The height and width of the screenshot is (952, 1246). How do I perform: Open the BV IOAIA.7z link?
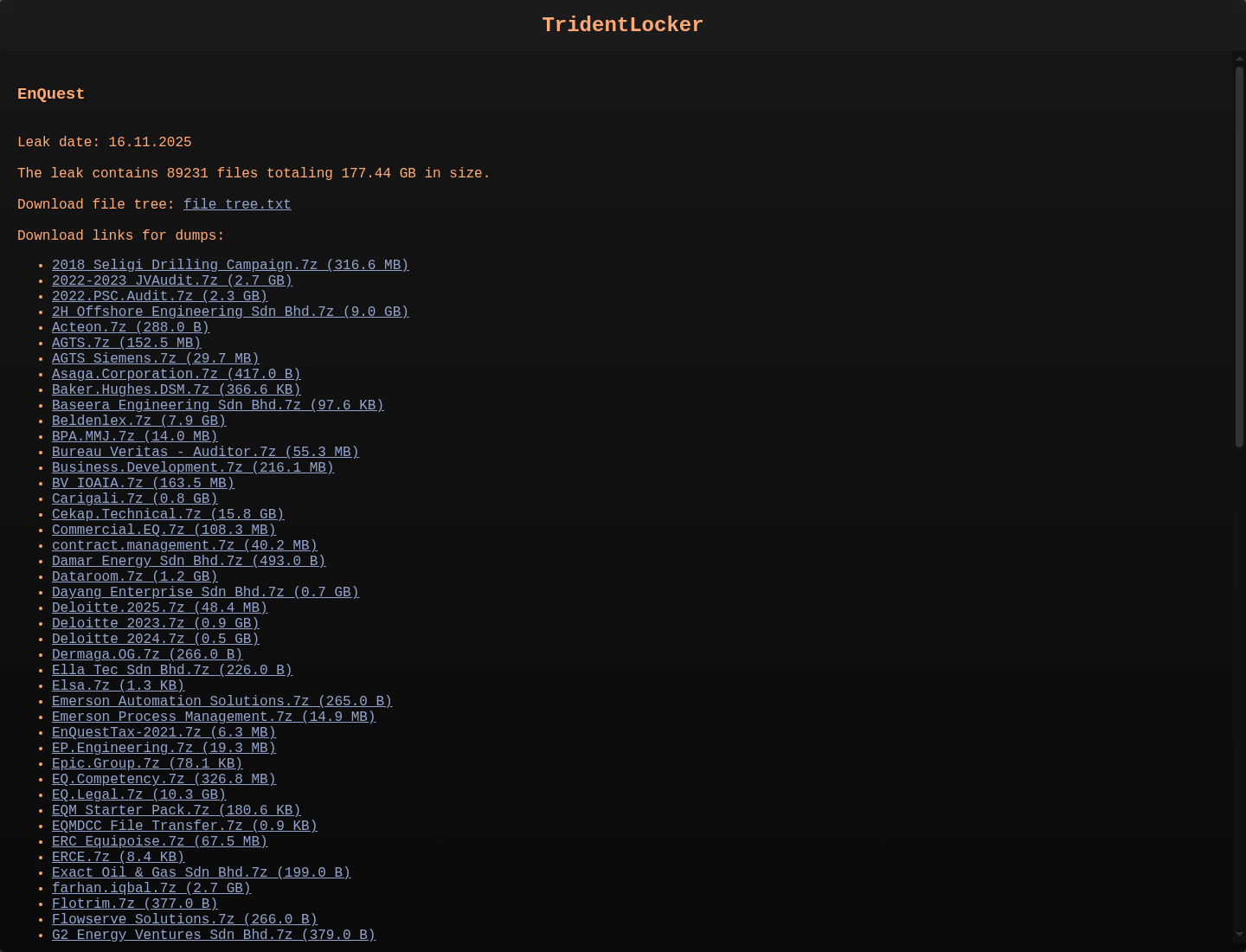[144, 483]
